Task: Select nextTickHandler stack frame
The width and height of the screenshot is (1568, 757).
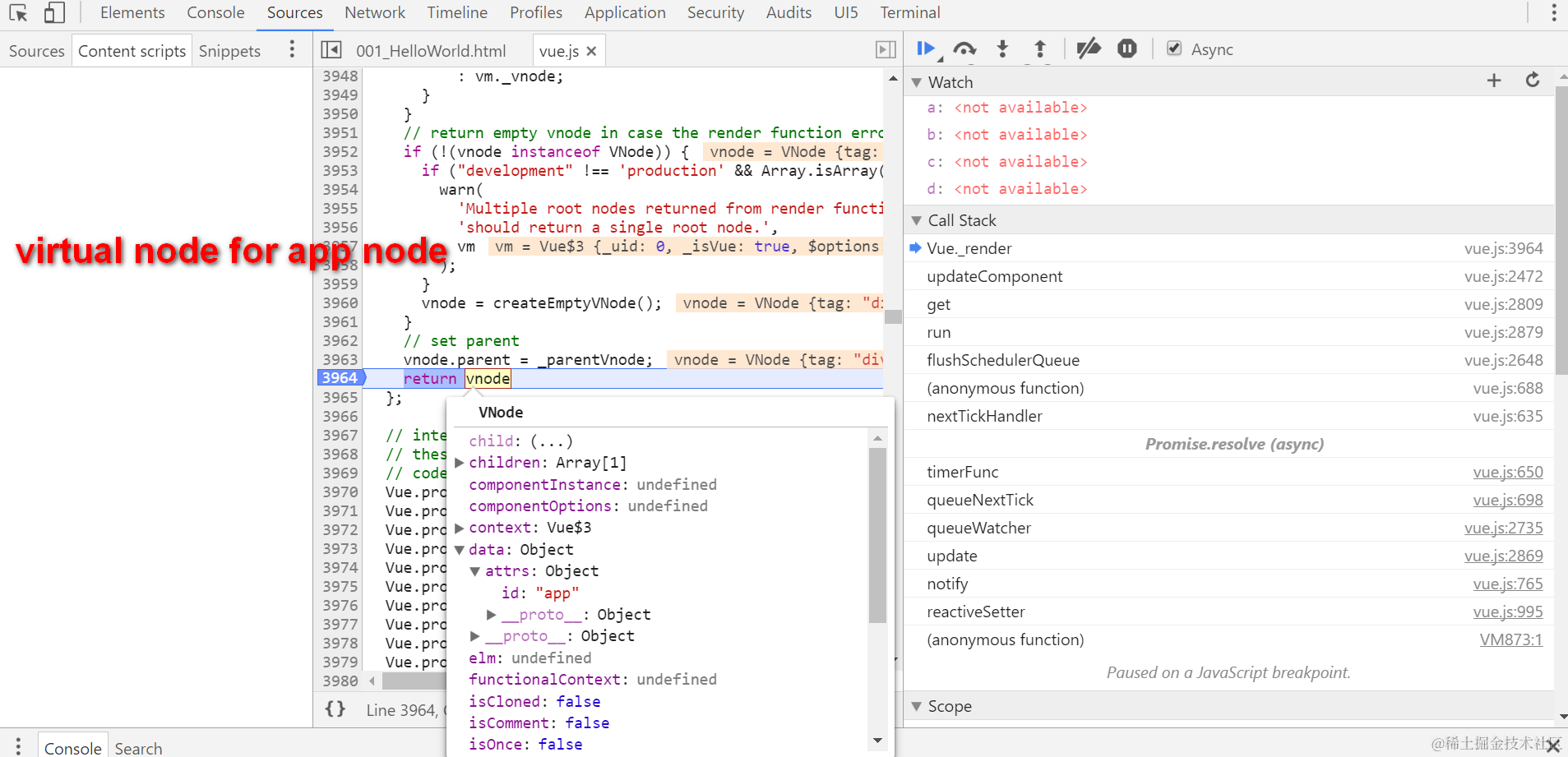Action: (x=1228, y=416)
